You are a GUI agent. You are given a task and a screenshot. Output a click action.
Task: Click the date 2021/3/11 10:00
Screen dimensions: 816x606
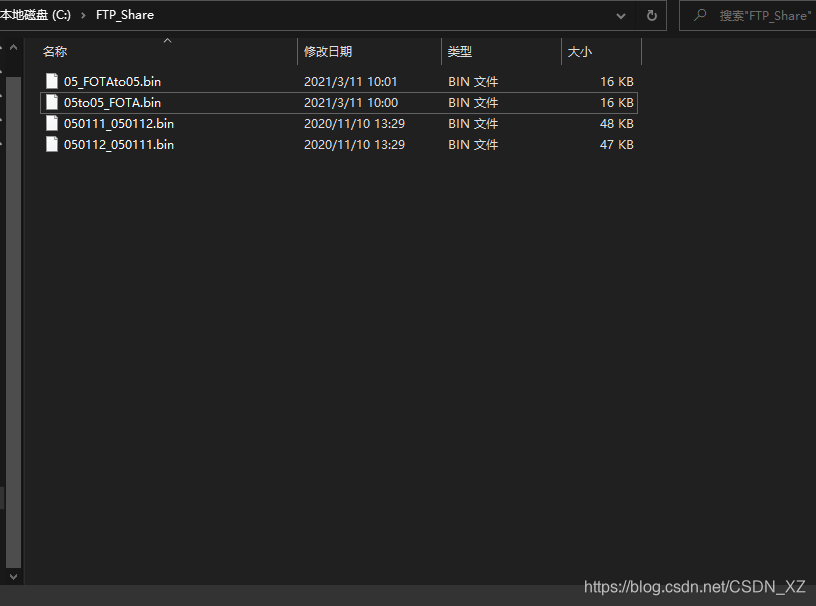coord(351,103)
